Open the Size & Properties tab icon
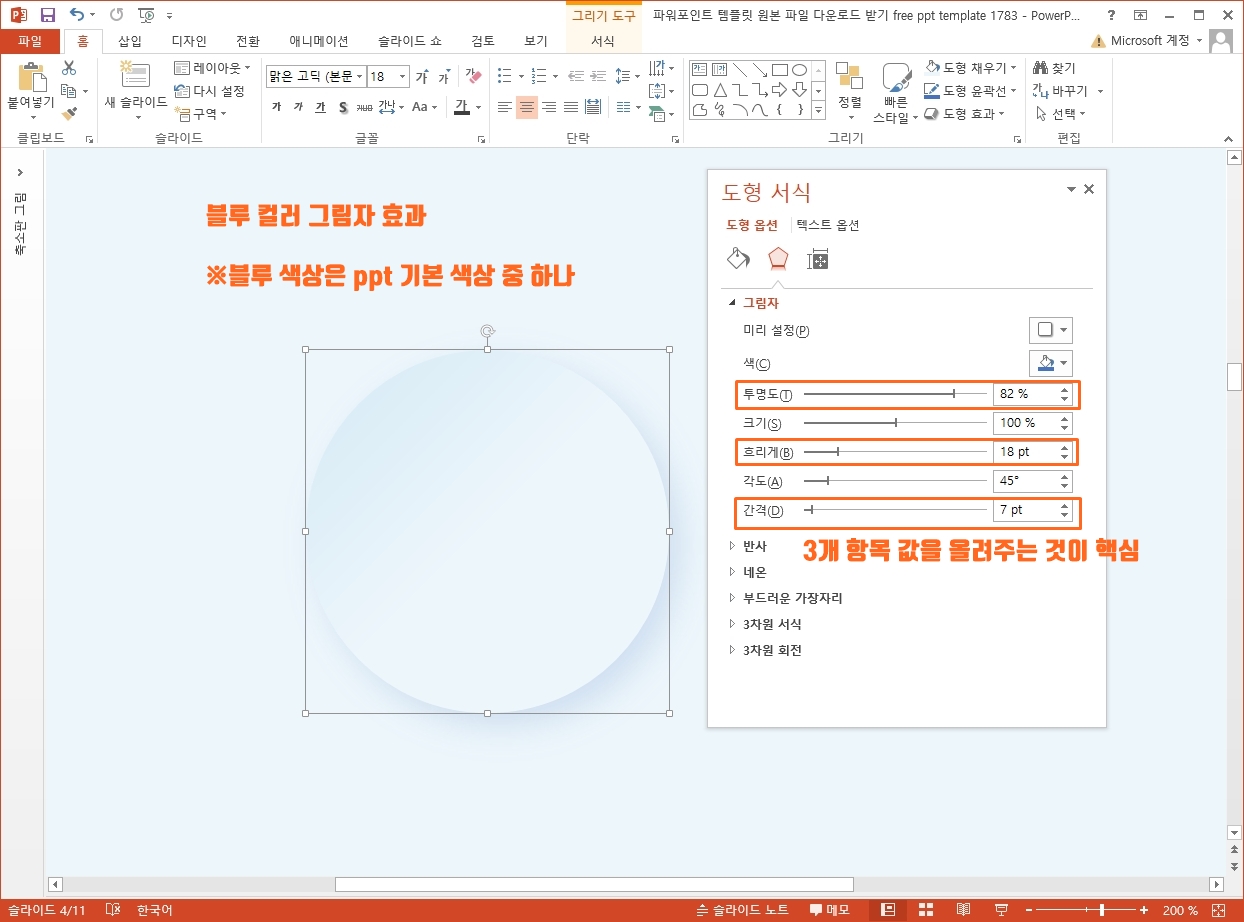The width and height of the screenshot is (1244, 922). [x=818, y=259]
